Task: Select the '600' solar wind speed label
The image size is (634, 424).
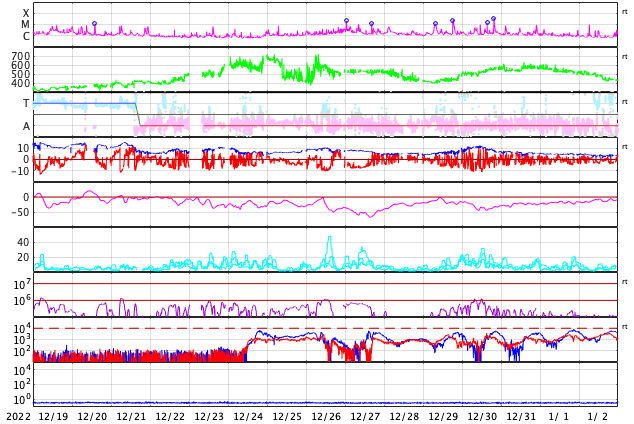Action: (x=21, y=65)
